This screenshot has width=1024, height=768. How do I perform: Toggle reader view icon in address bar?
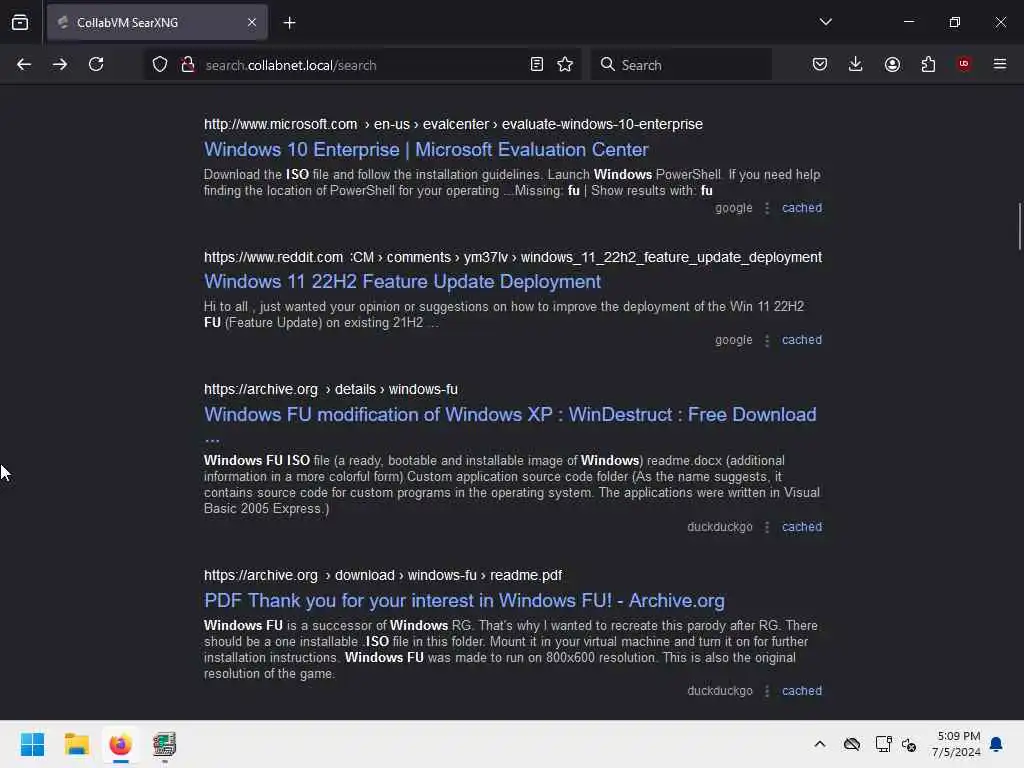537,64
